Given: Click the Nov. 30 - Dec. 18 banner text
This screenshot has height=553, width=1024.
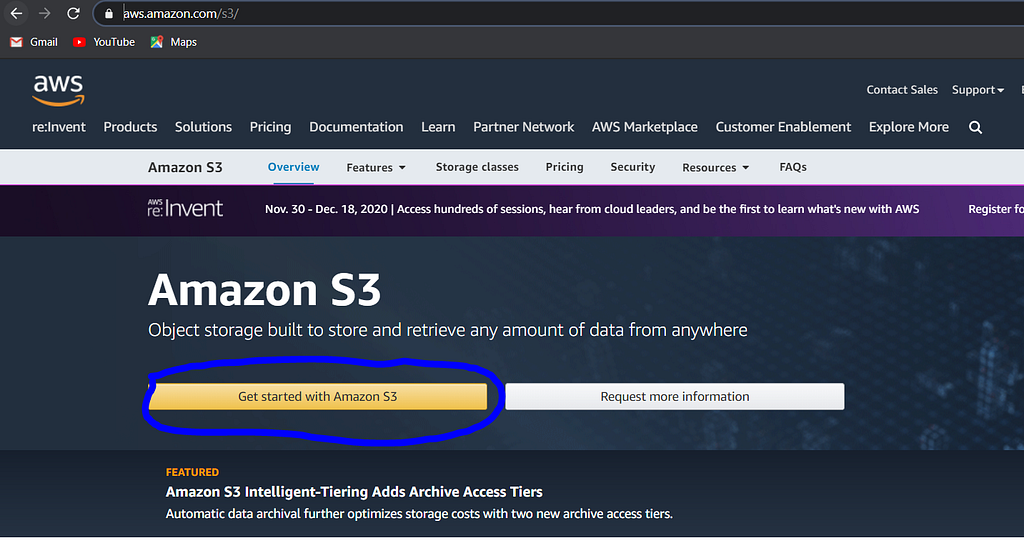Looking at the screenshot, I should tap(592, 209).
